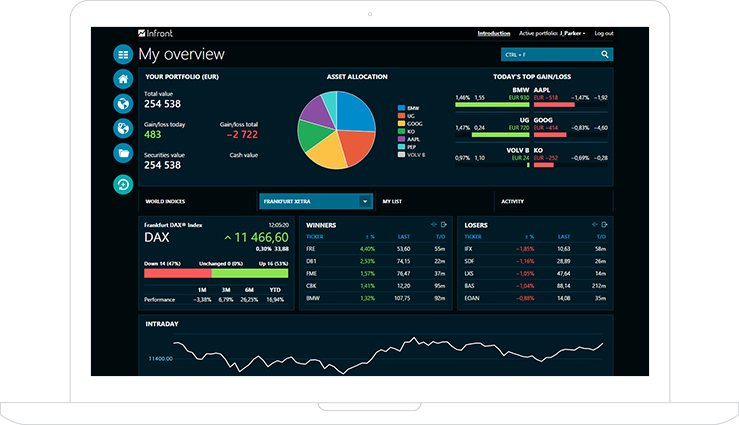Sort Winners by LAST column header
The width and height of the screenshot is (739, 425).
coord(404,237)
